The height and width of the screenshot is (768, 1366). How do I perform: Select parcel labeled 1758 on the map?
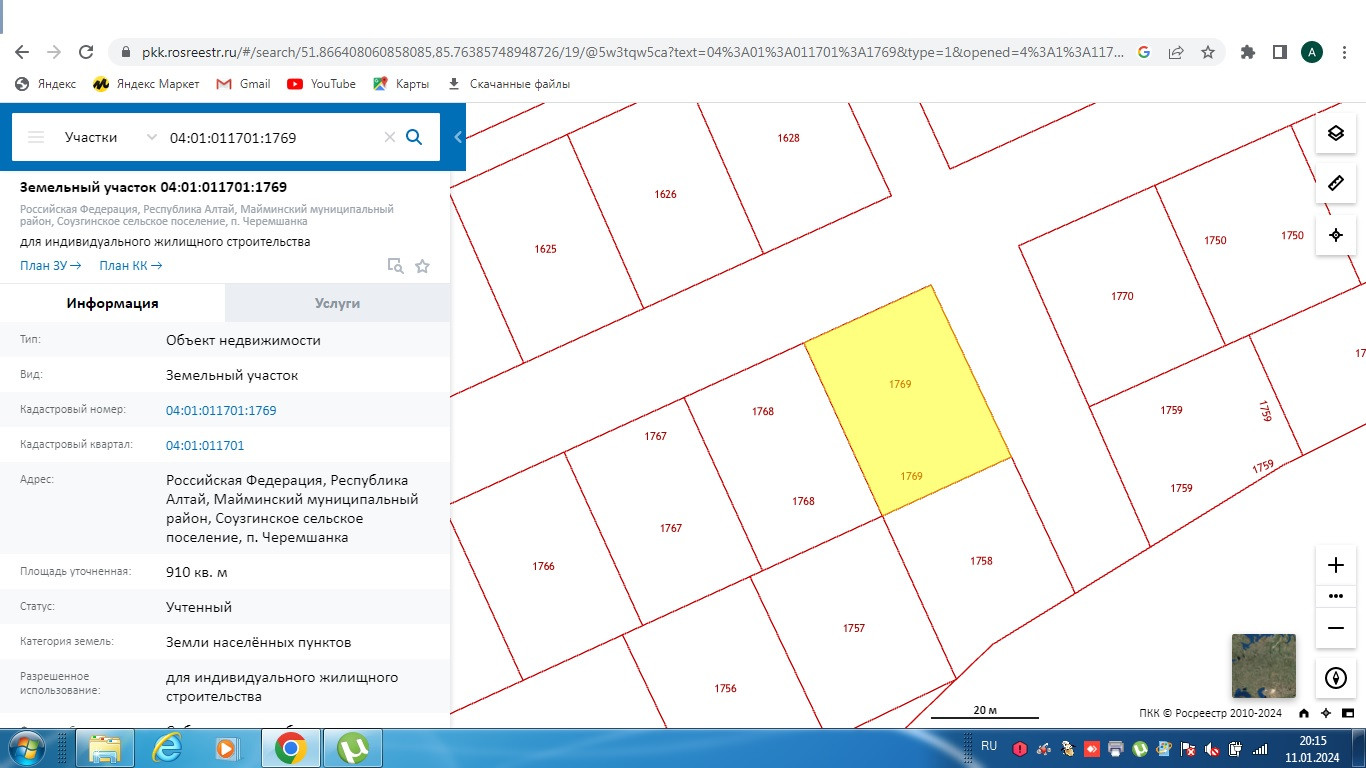coord(981,561)
